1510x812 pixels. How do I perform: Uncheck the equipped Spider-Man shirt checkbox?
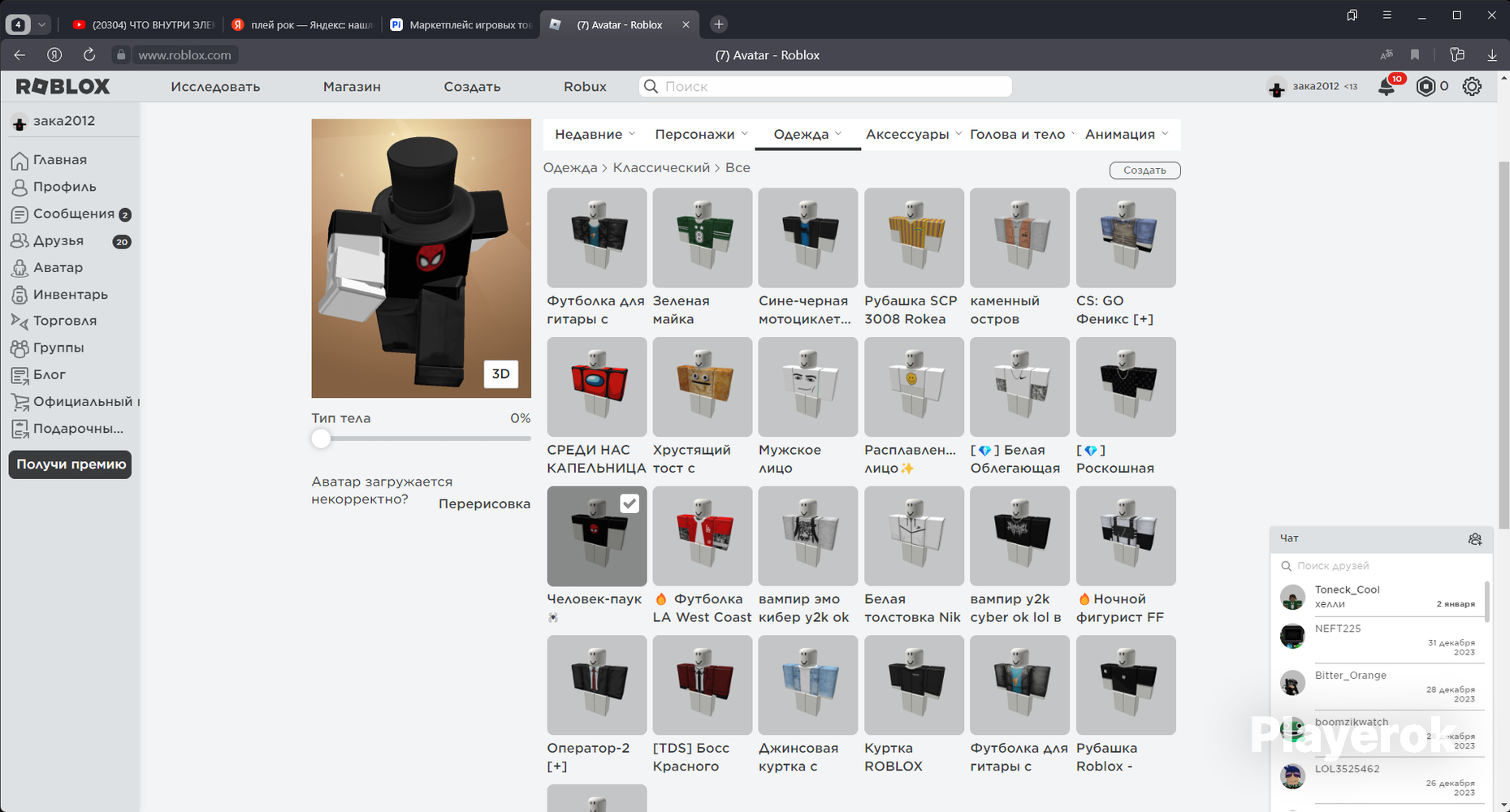pos(630,503)
